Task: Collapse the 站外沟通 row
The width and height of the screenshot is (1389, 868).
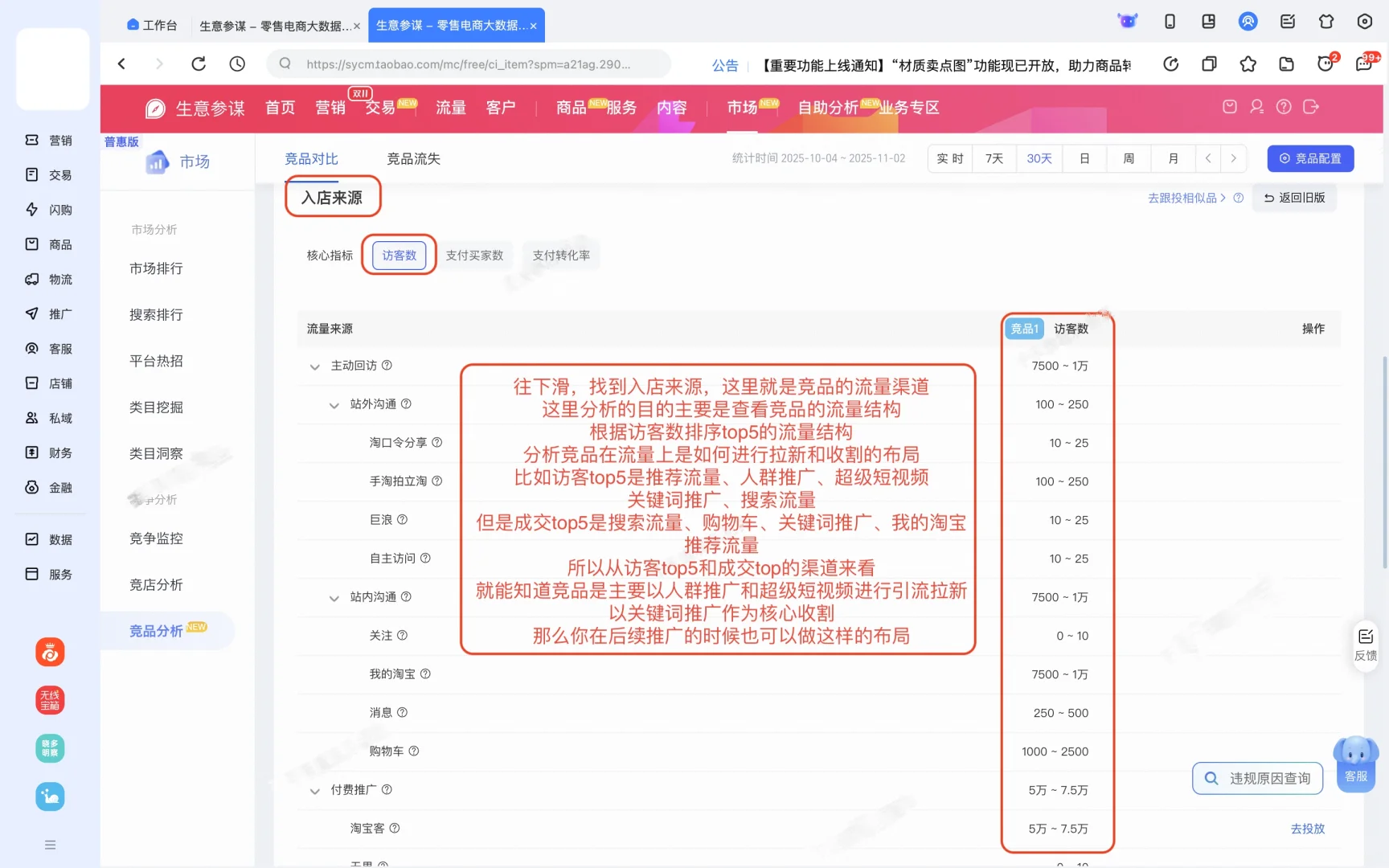Action: click(x=334, y=405)
